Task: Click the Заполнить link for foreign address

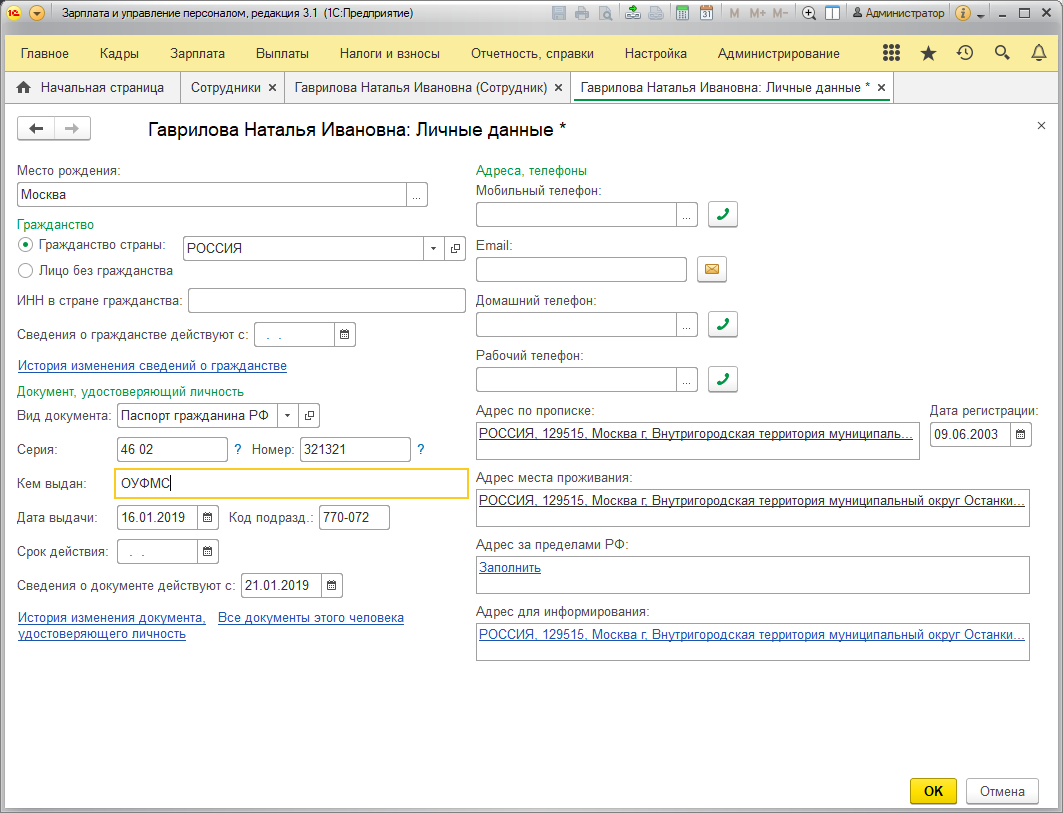Action: click(510, 568)
